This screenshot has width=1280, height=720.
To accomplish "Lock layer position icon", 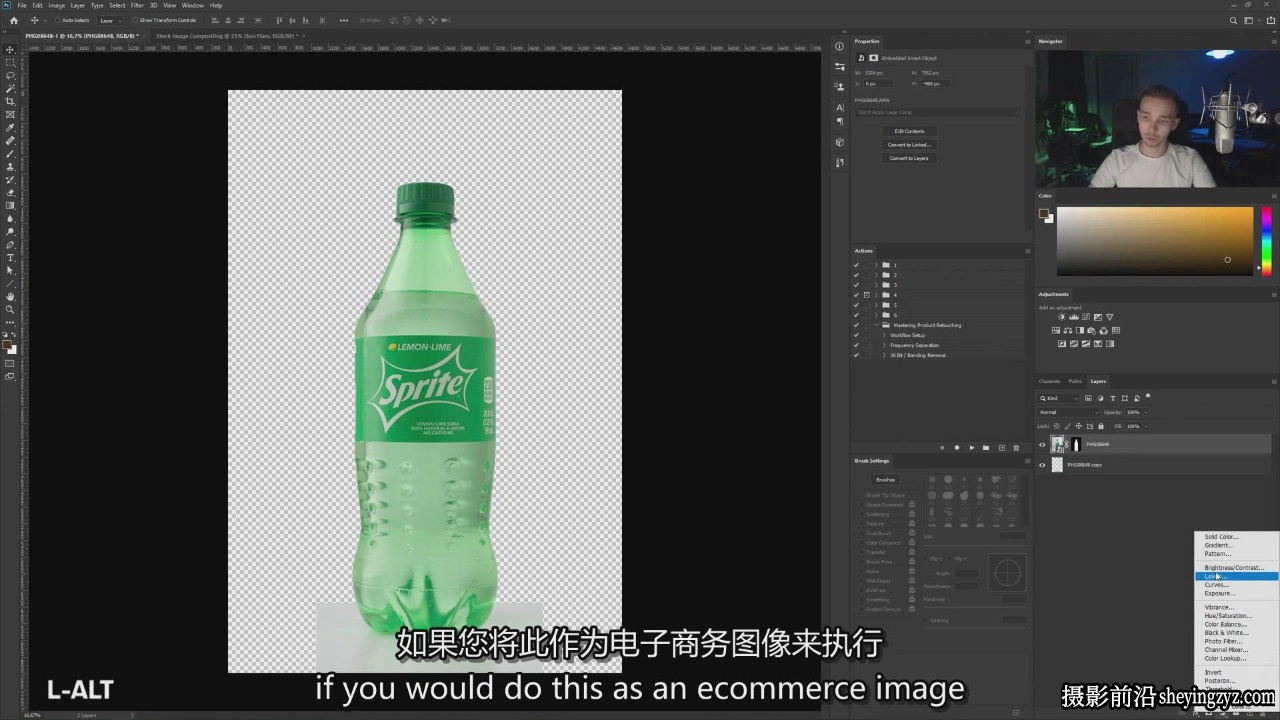I will point(1079,426).
